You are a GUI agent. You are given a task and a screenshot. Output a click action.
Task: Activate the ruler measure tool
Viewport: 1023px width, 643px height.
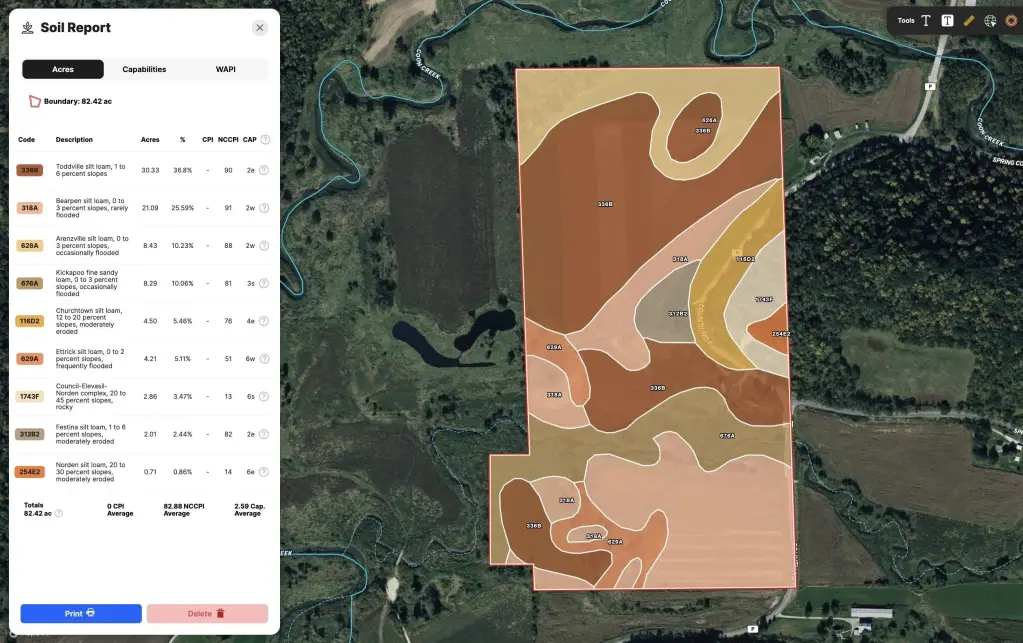pyautogui.click(x=969, y=21)
